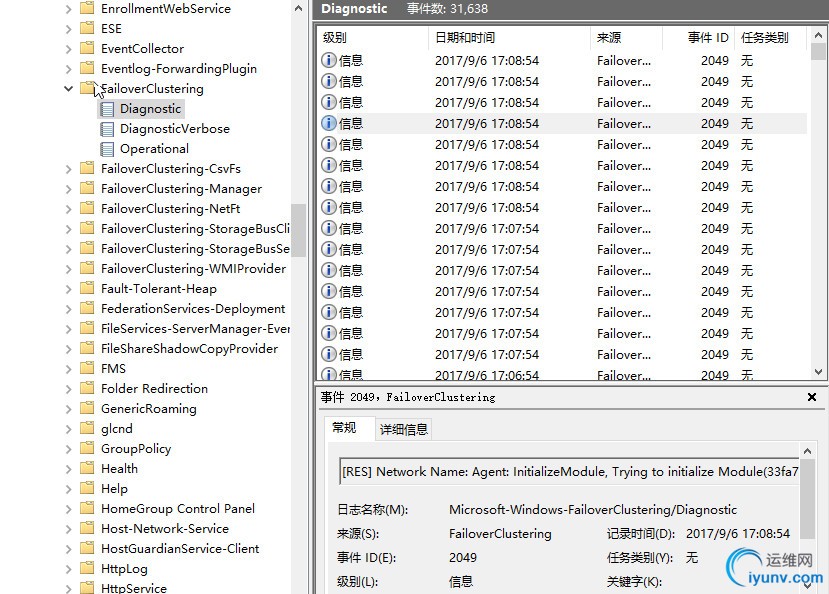
Task: Click the Health folder icon
Action: click(87, 468)
